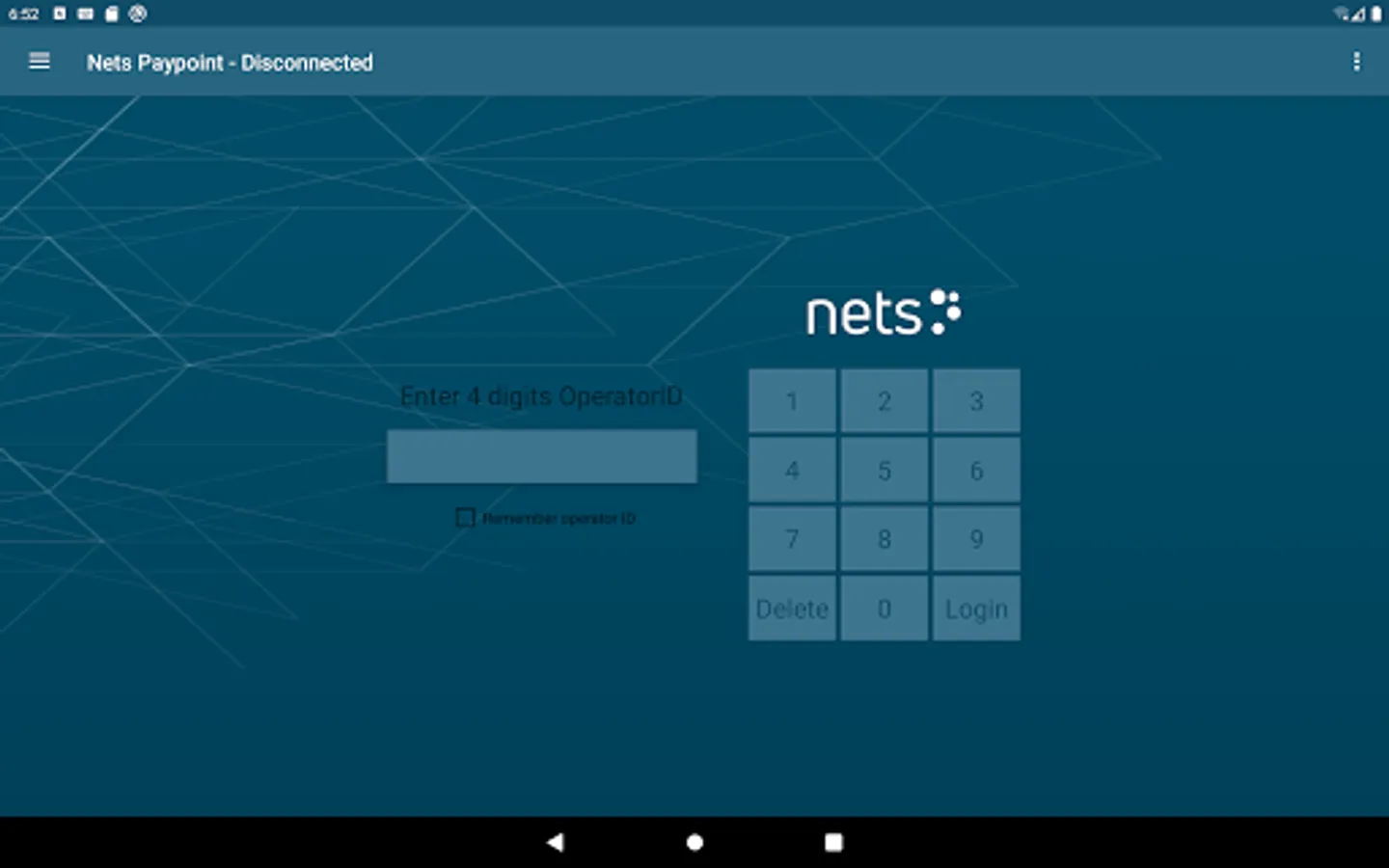Click the Login button
1389x868 pixels.
[976, 609]
